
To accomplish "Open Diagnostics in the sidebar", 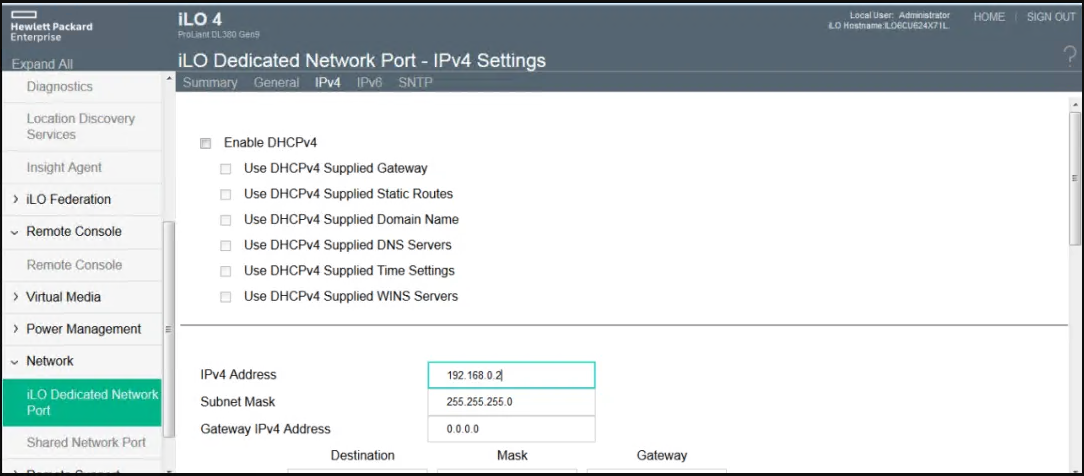I will (59, 87).
